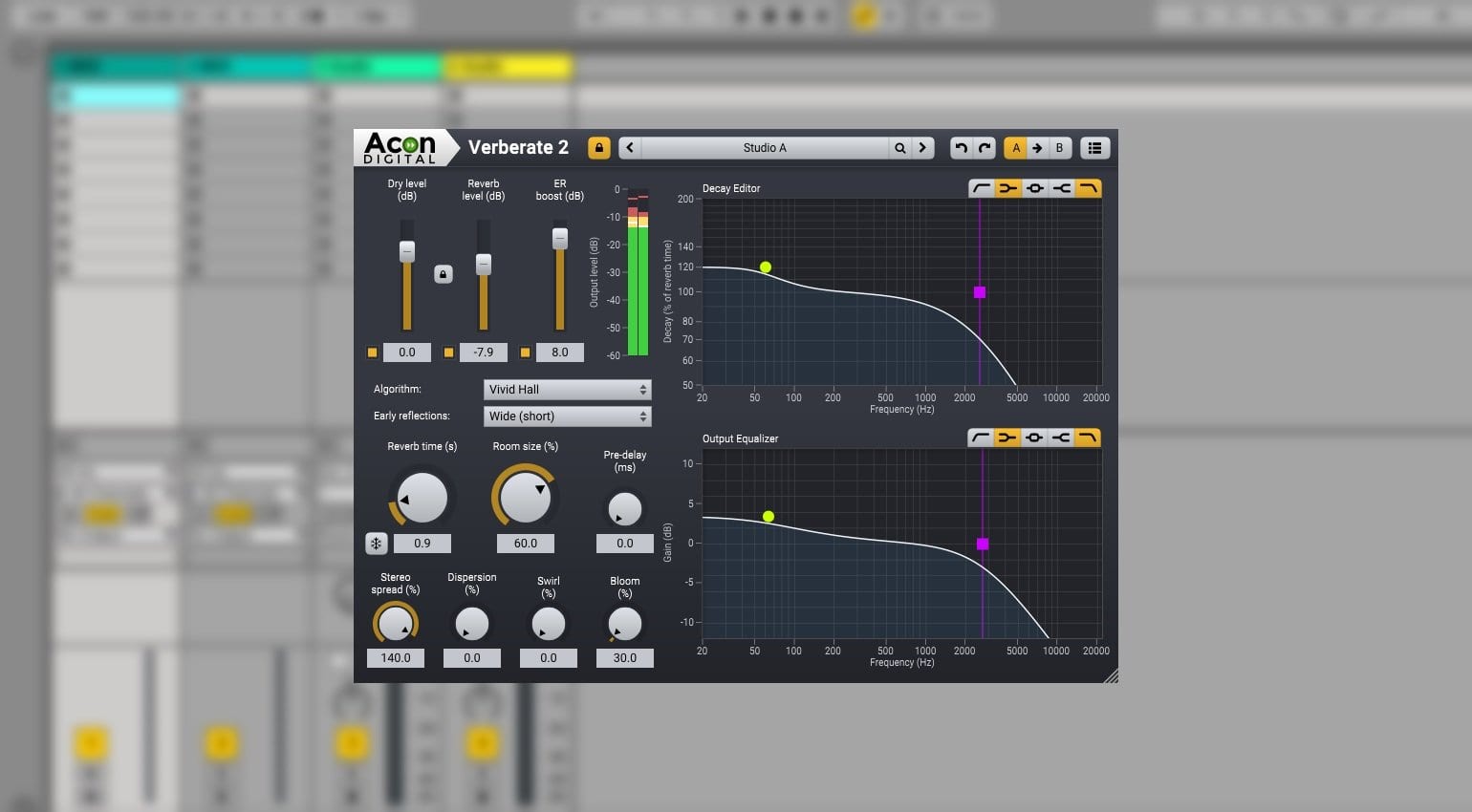Viewport: 1472px width, 812px height.
Task: Click the Room size knob
Action: point(526,498)
